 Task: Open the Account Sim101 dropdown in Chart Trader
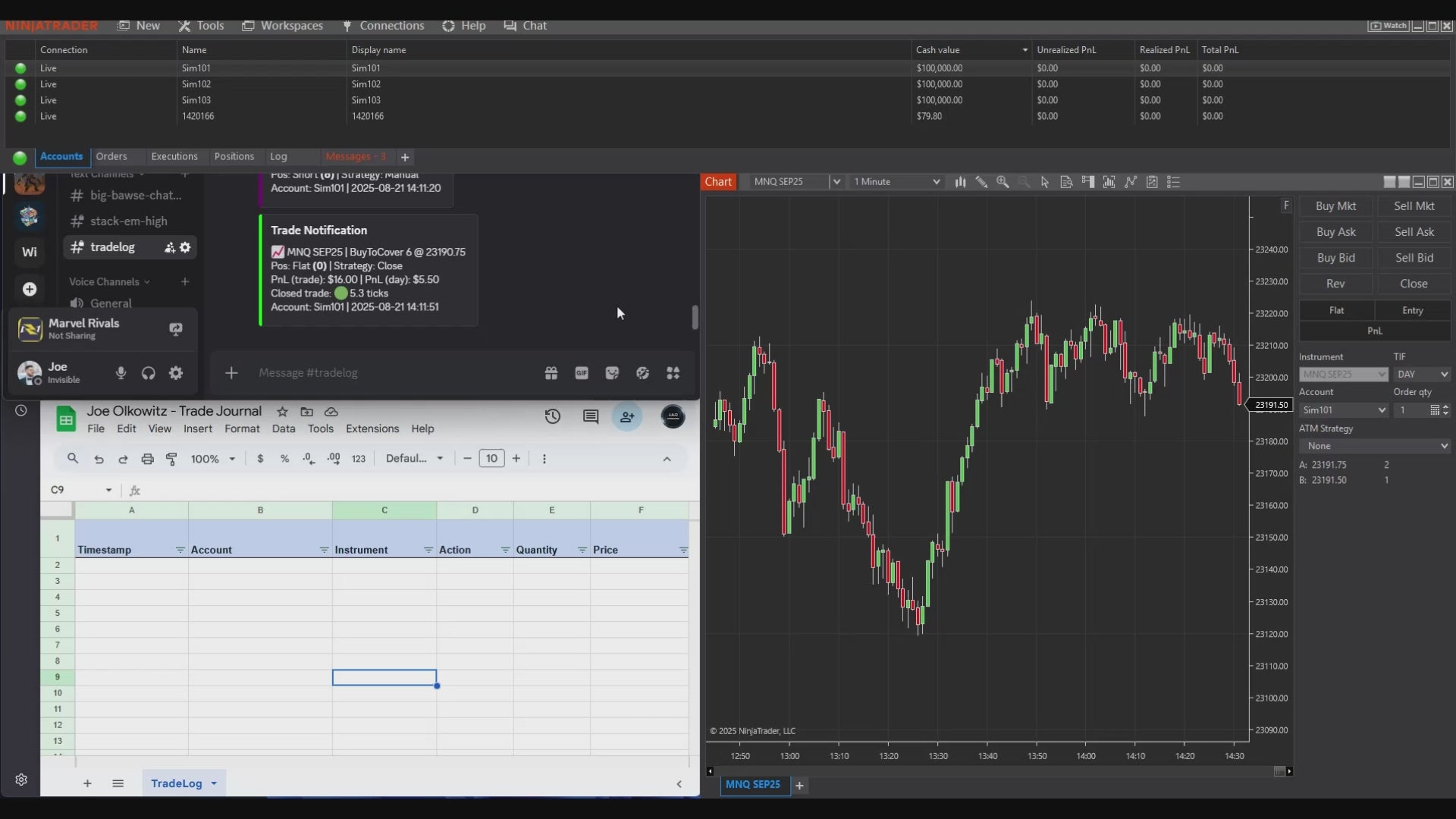point(1344,410)
